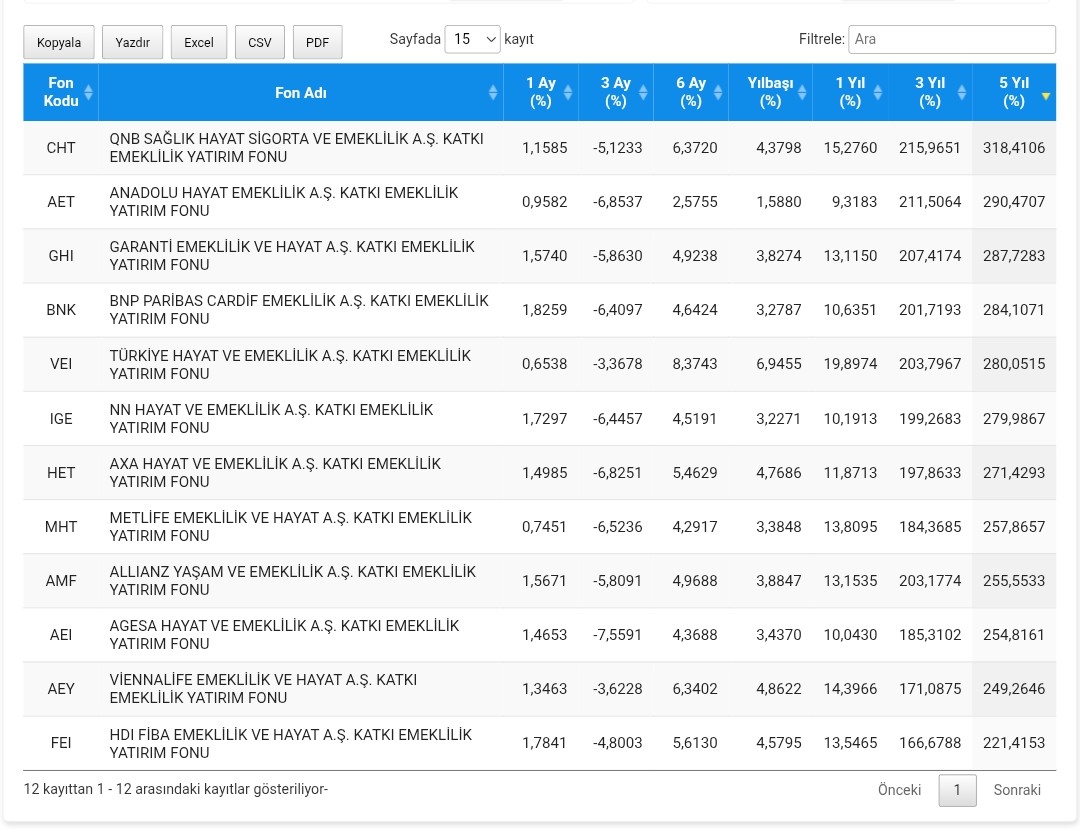Export table with PDF button

[x=317, y=42]
